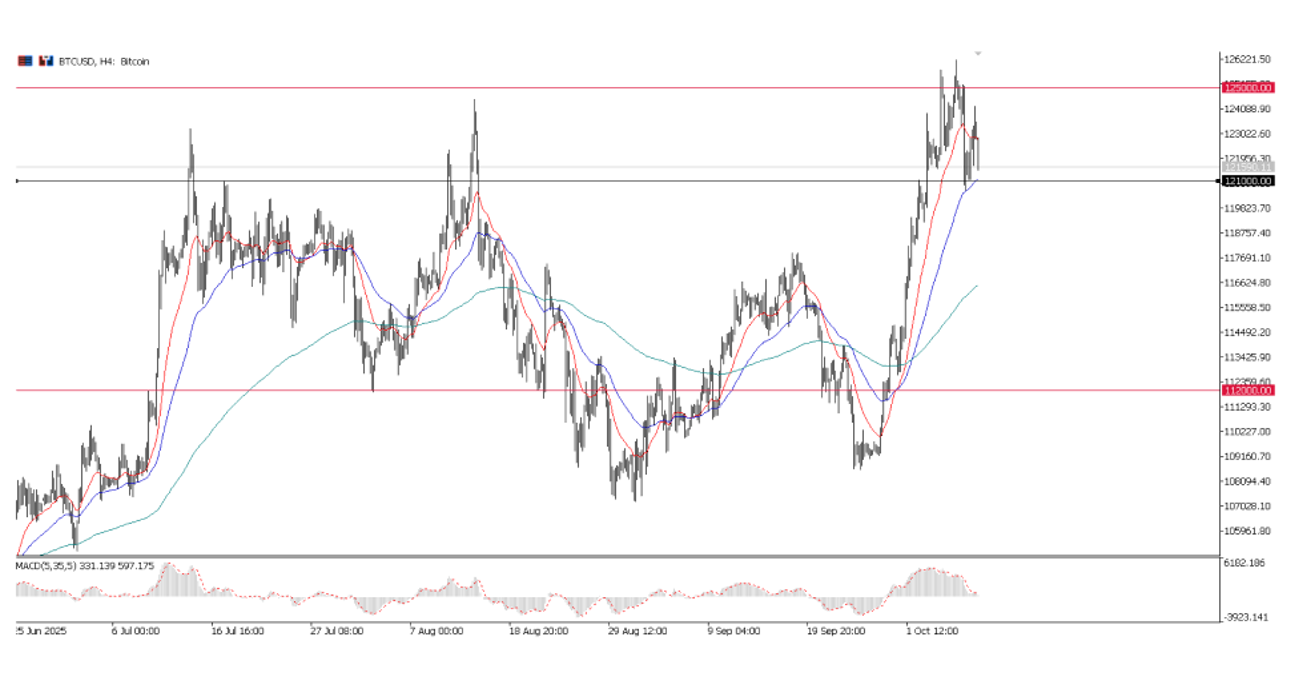Click the blue candlestick icon in the chart header
Viewport: 1302px width, 691px height.
click(45, 60)
